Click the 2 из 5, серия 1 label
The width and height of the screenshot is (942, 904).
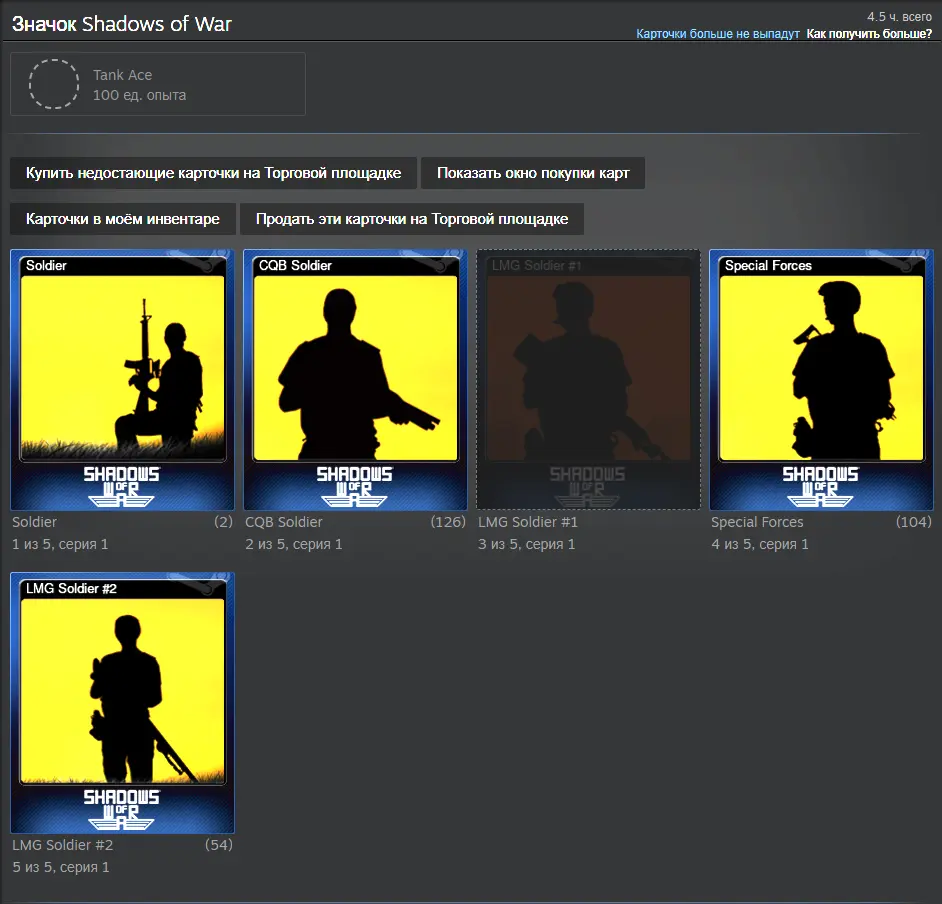pyautogui.click(x=294, y=544)
